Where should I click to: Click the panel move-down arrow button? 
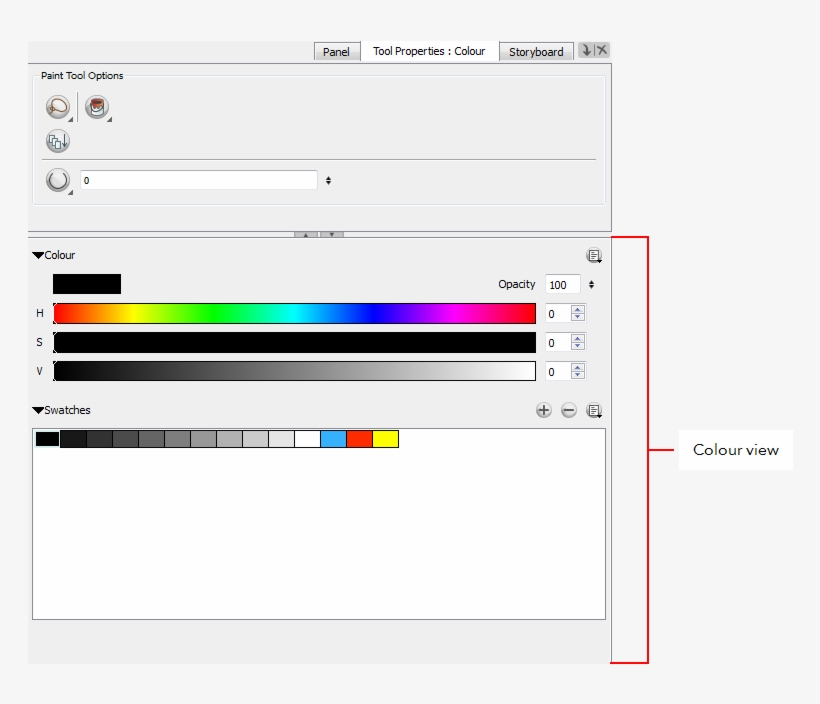588,48
